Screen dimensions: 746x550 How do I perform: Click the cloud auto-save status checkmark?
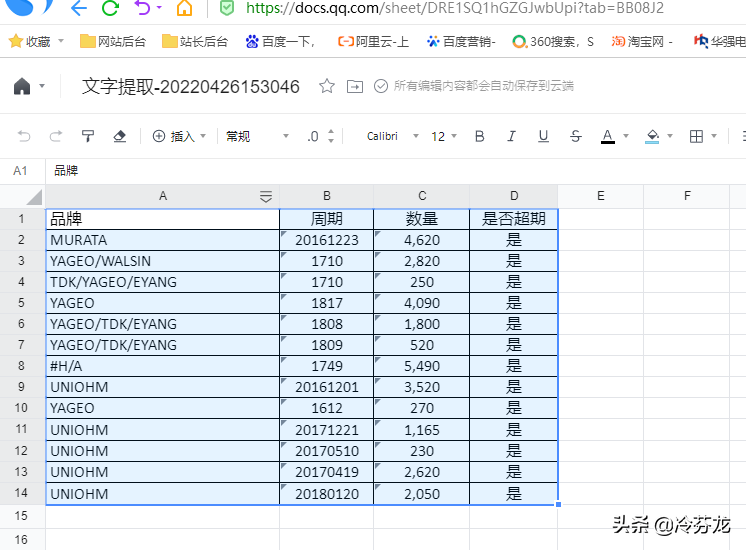point(381,86)
